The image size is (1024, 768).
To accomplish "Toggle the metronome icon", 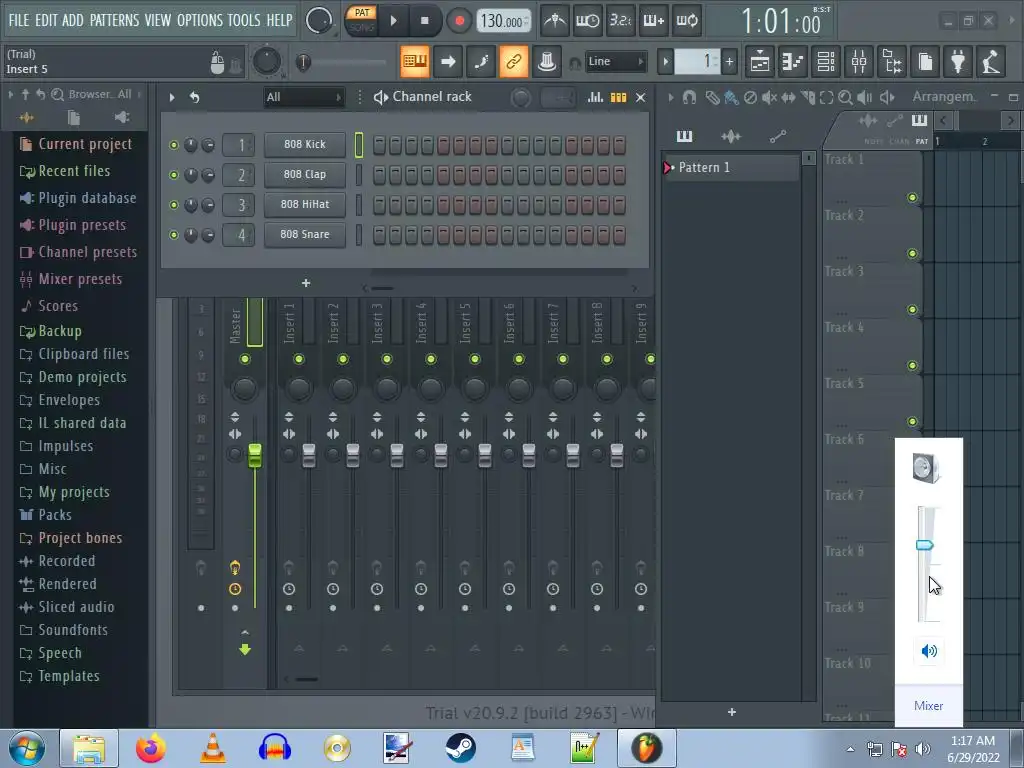I will point(555,21).
